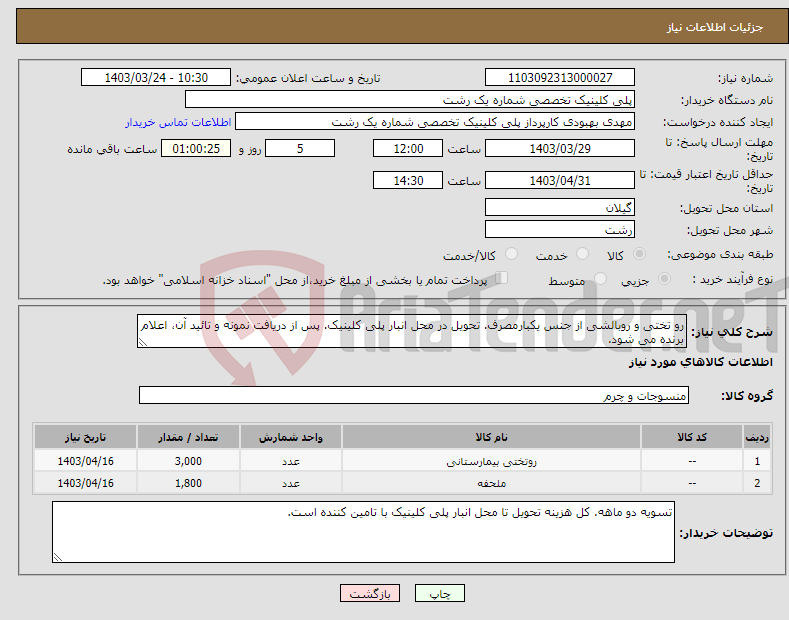Screen dimensions: 789x620
Task: Click the بازگشت back button
Action: [x=370, y=593]
